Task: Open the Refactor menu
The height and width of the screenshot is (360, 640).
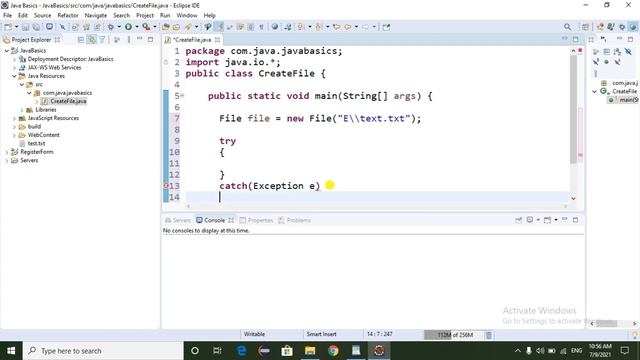Action: tap(68, 16)
